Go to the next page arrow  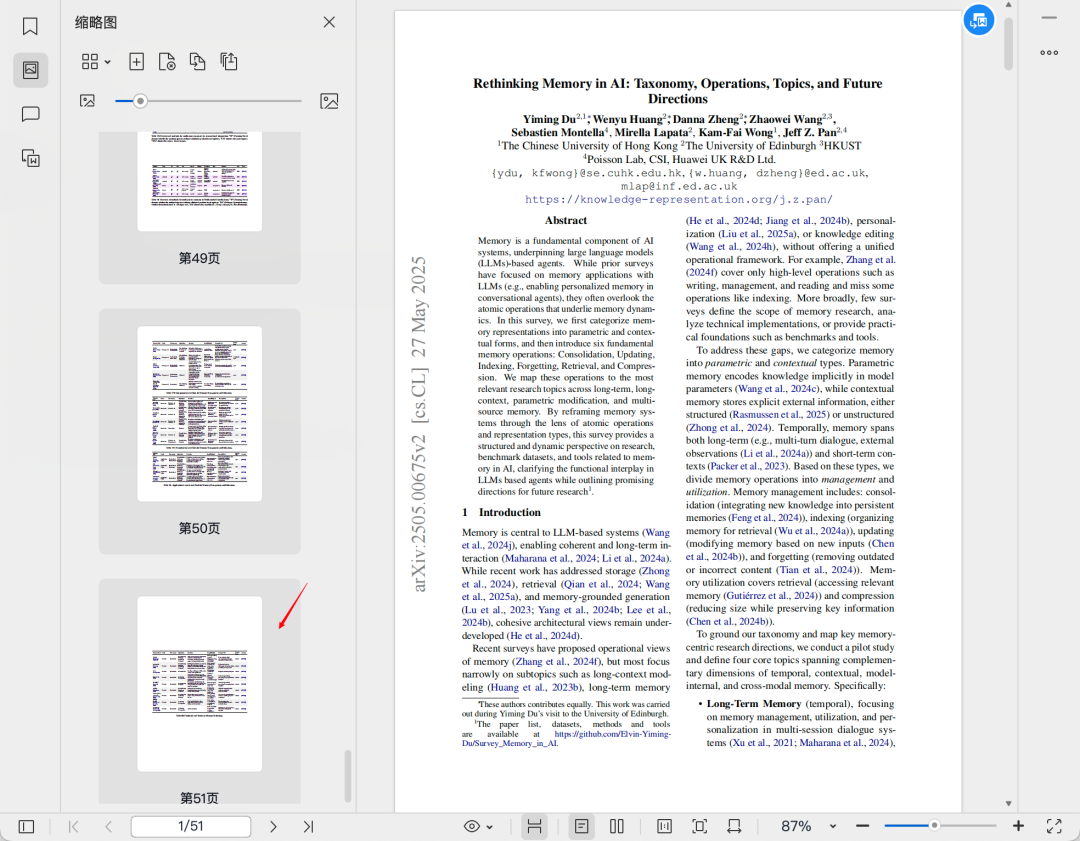(x=273, y=826)
